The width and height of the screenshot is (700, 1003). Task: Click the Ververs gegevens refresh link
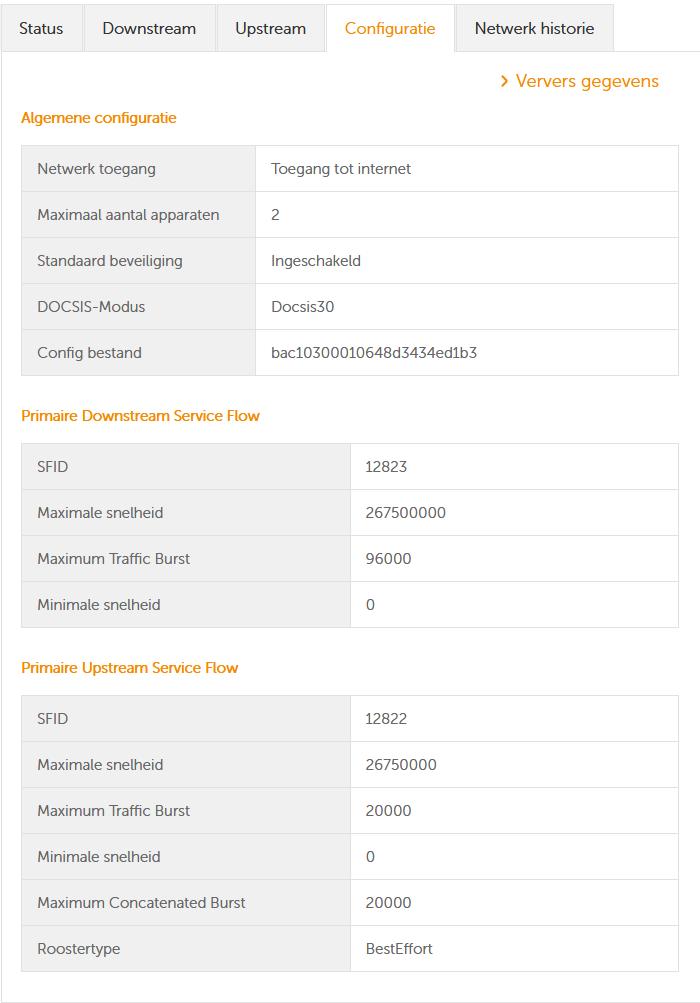point(587,81)
